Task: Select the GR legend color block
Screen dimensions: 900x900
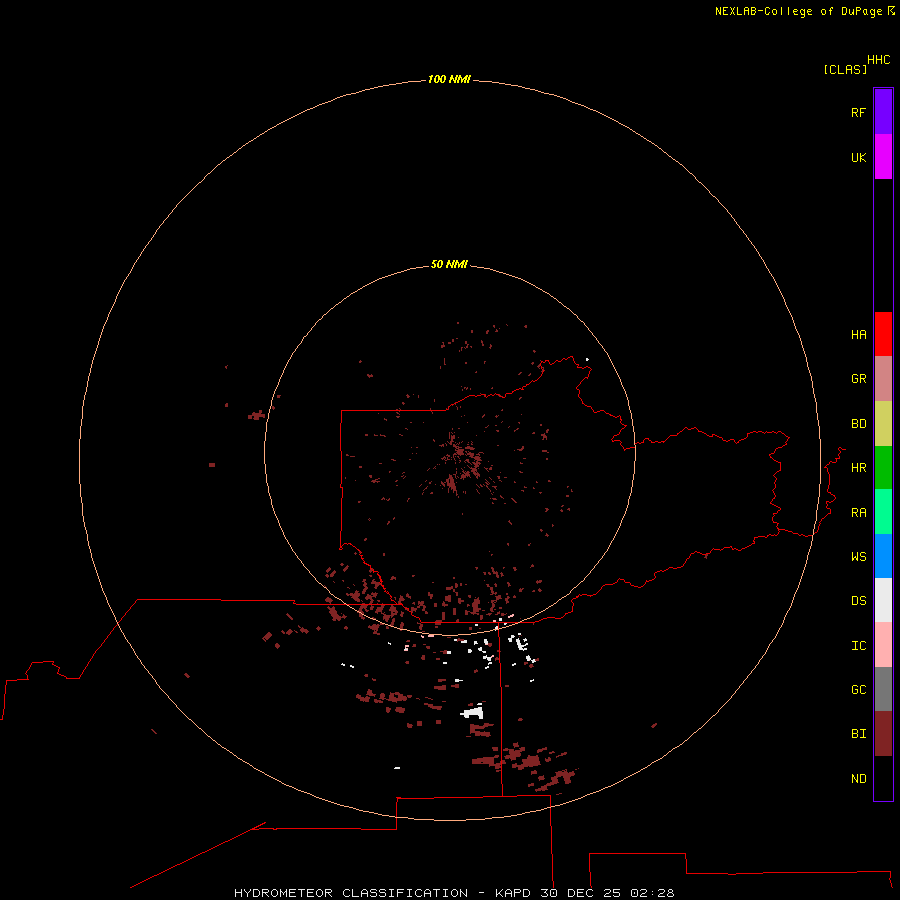Action: point(883,379)
